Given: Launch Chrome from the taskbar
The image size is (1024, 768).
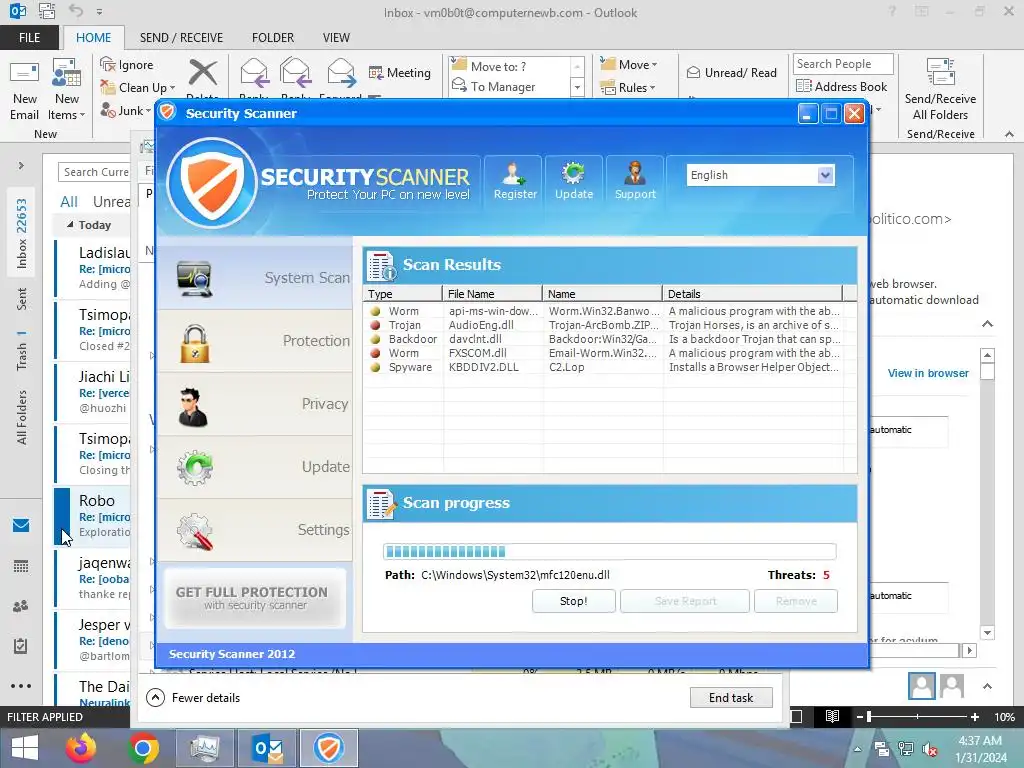Looking at the screenshot, I should [143, 748].
